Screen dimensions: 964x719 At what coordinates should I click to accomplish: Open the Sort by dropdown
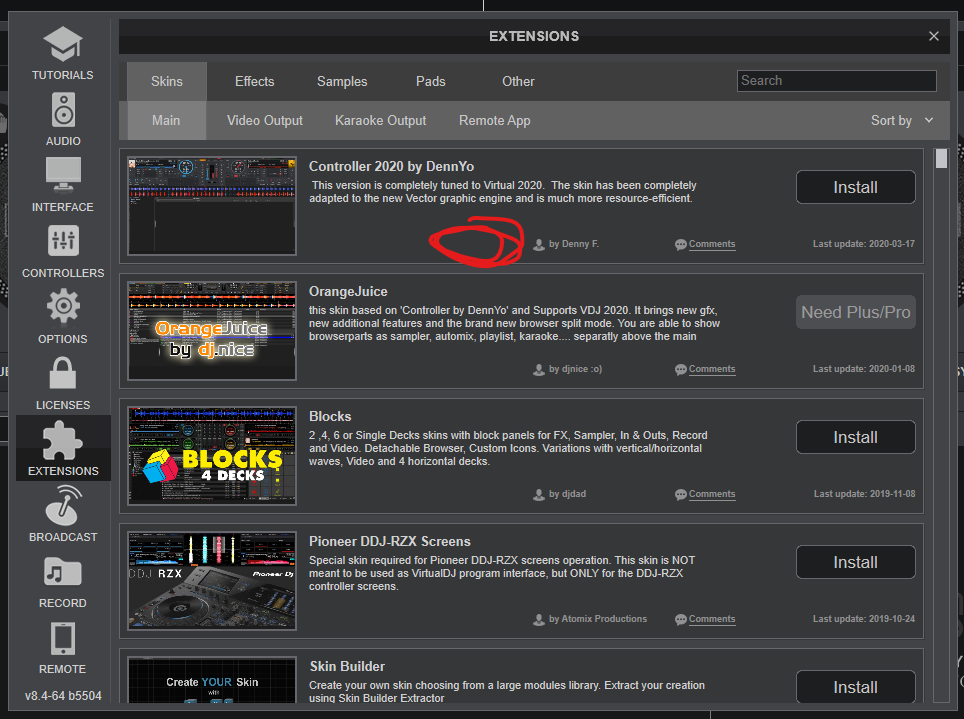(x=902, y=121)
